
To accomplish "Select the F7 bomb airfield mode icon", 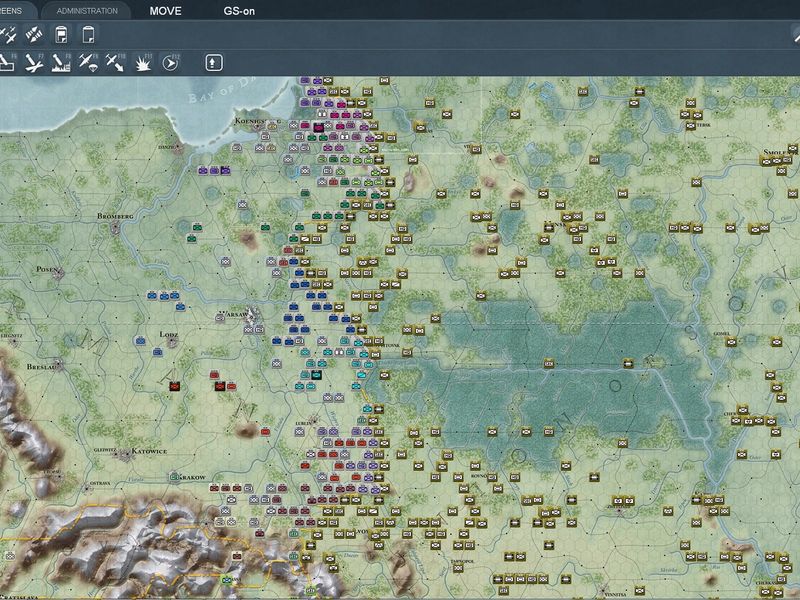I will pyautogui.click(x=34, y=63).
